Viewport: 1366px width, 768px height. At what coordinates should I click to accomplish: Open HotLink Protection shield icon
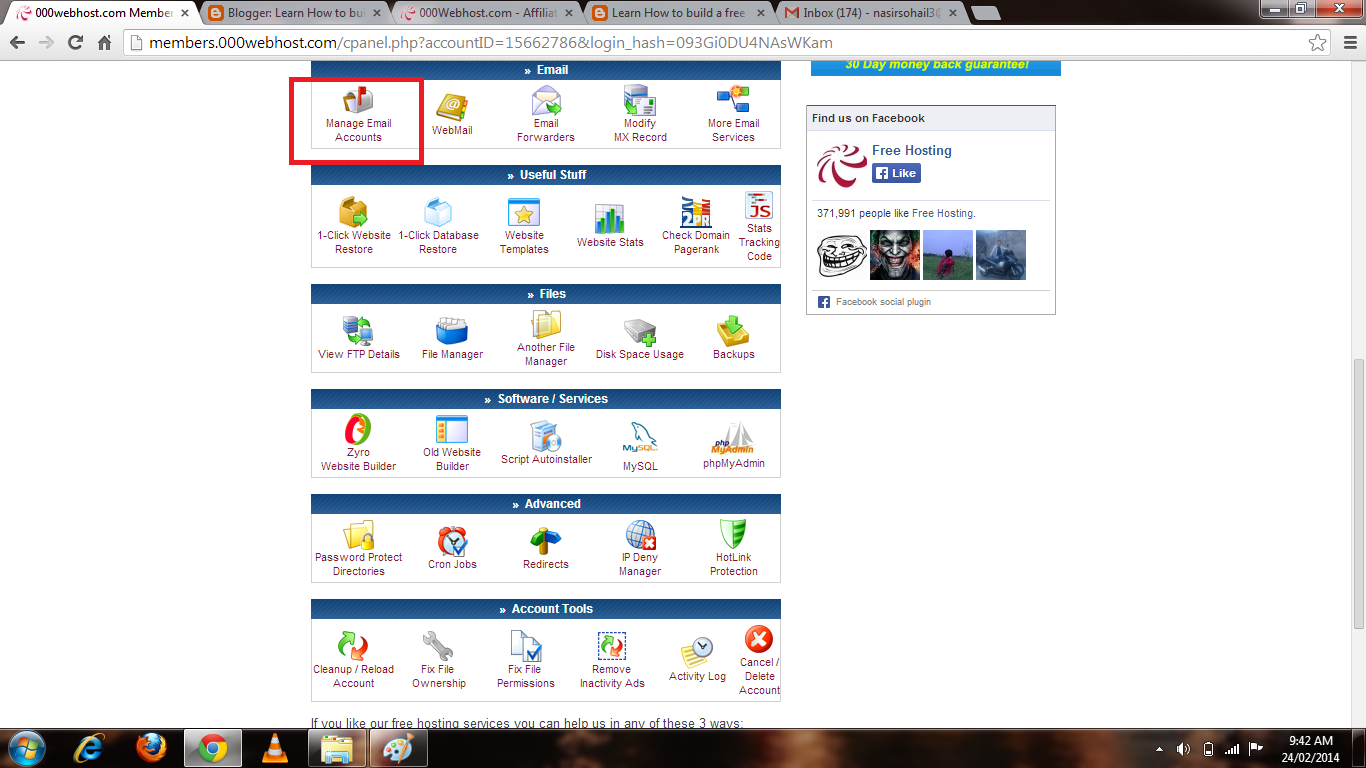click(733, 534)
